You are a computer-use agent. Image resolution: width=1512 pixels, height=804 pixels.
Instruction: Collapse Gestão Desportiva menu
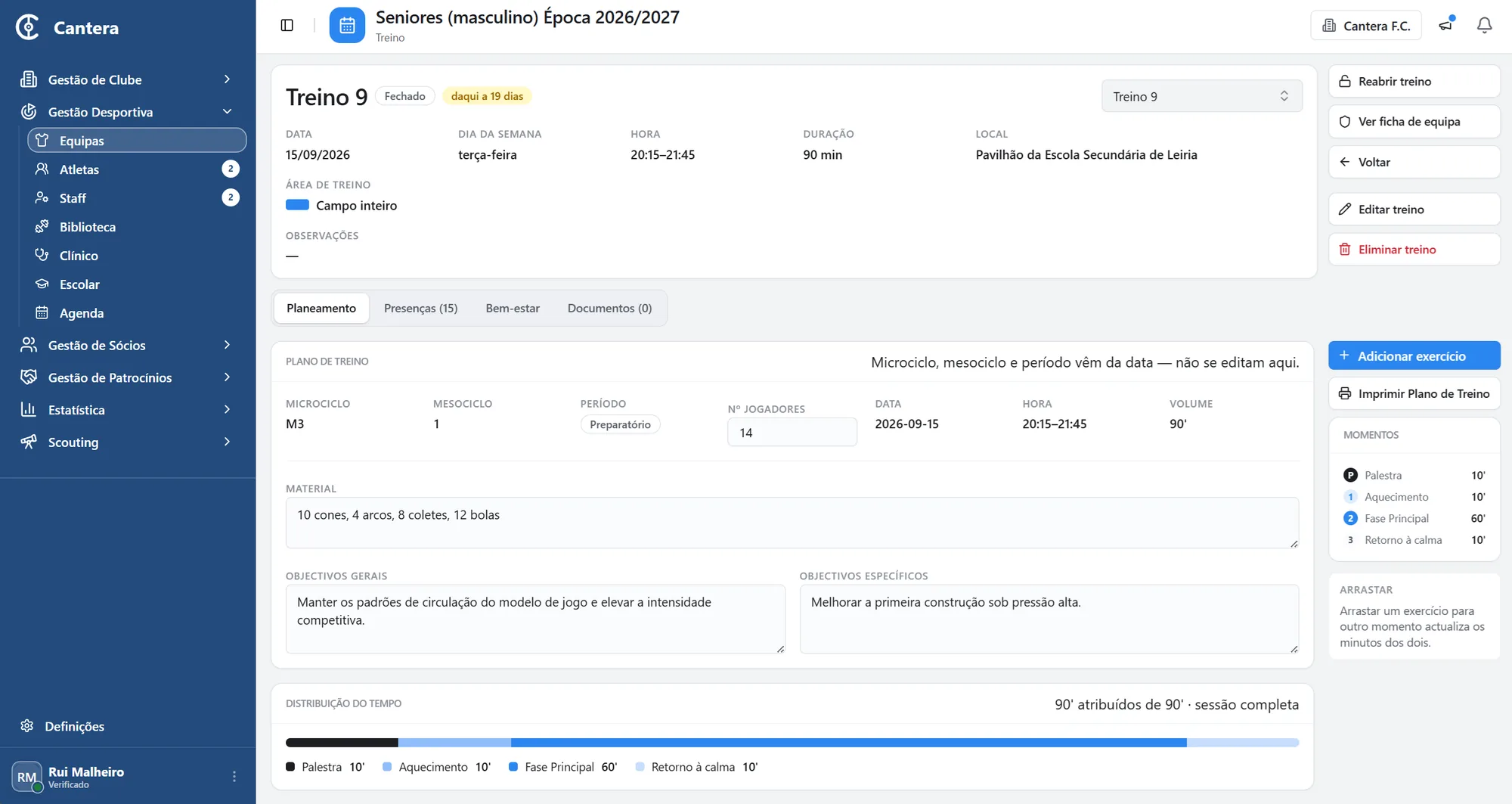tap(127, 112)
